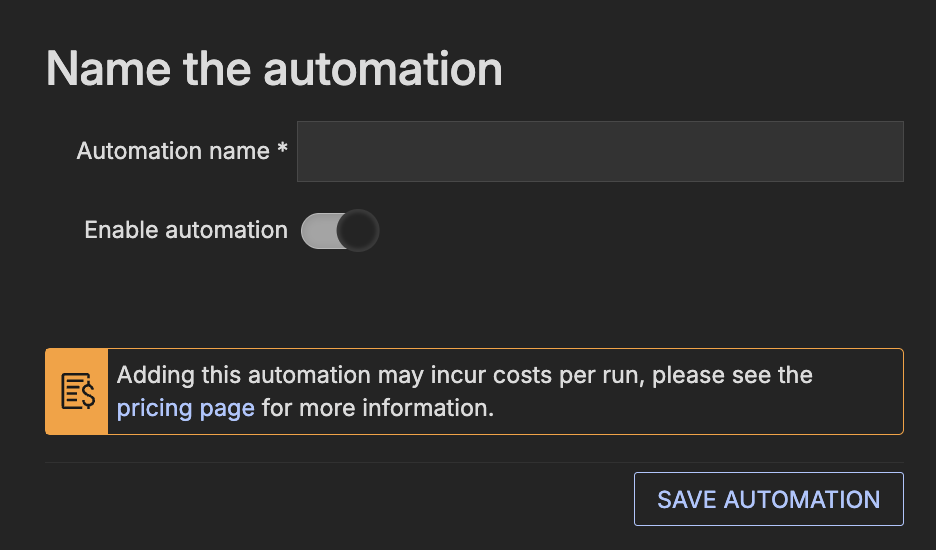This screenshot has height=550, width=936.
Task: Click the Automation name text field
Action: [600, 152]
